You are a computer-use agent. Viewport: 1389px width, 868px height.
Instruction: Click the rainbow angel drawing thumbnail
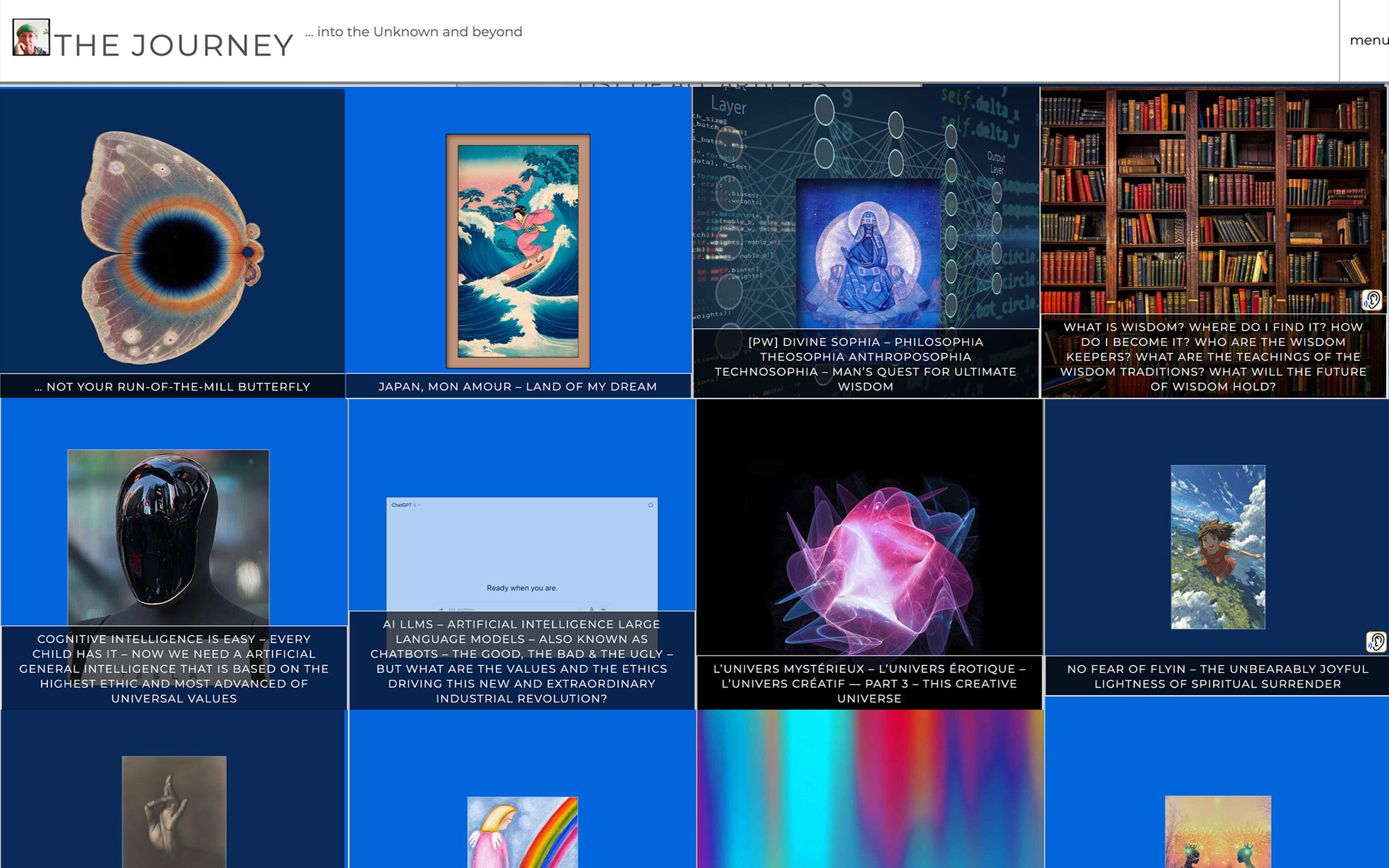(x=522, y=832)
